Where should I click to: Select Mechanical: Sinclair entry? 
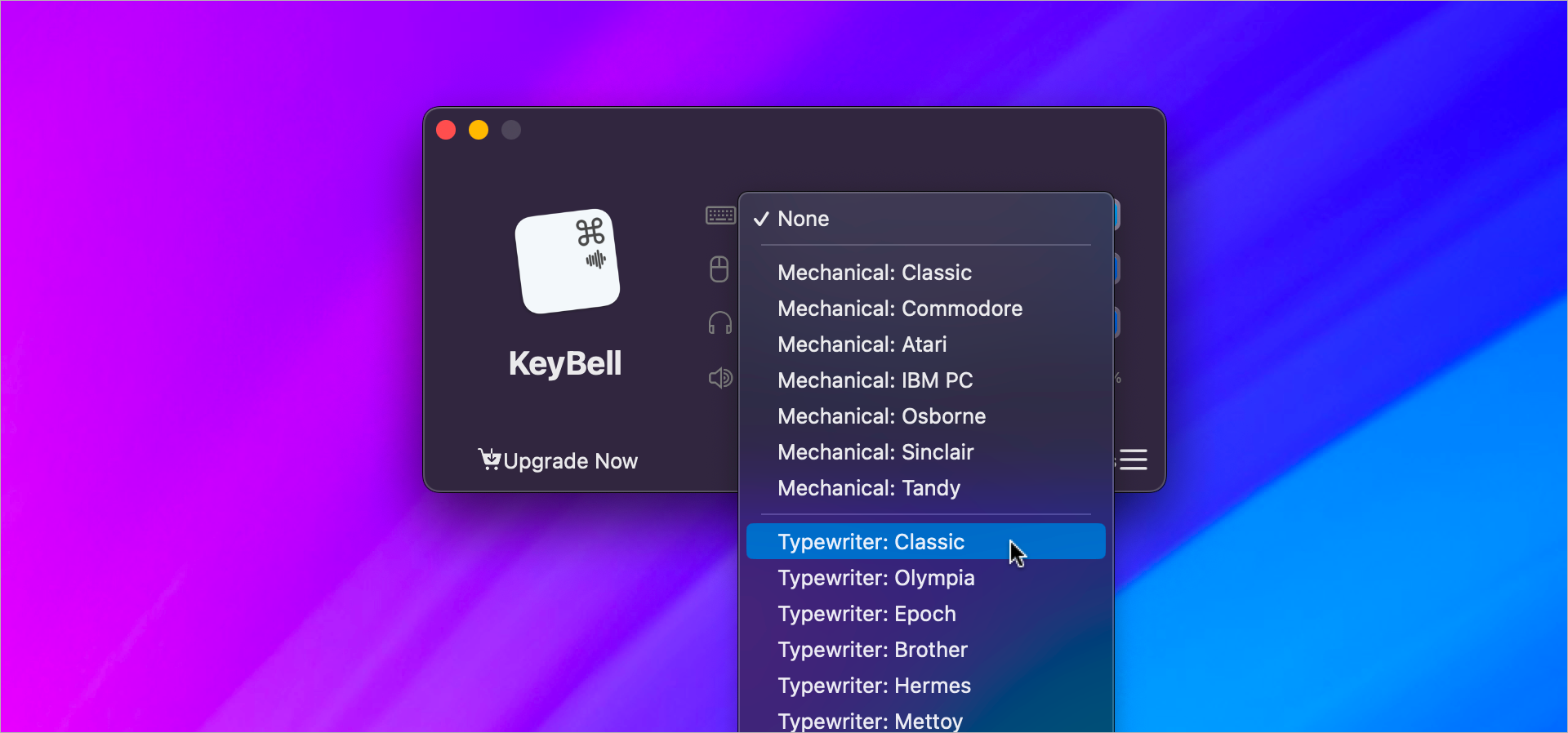[926, 452]
